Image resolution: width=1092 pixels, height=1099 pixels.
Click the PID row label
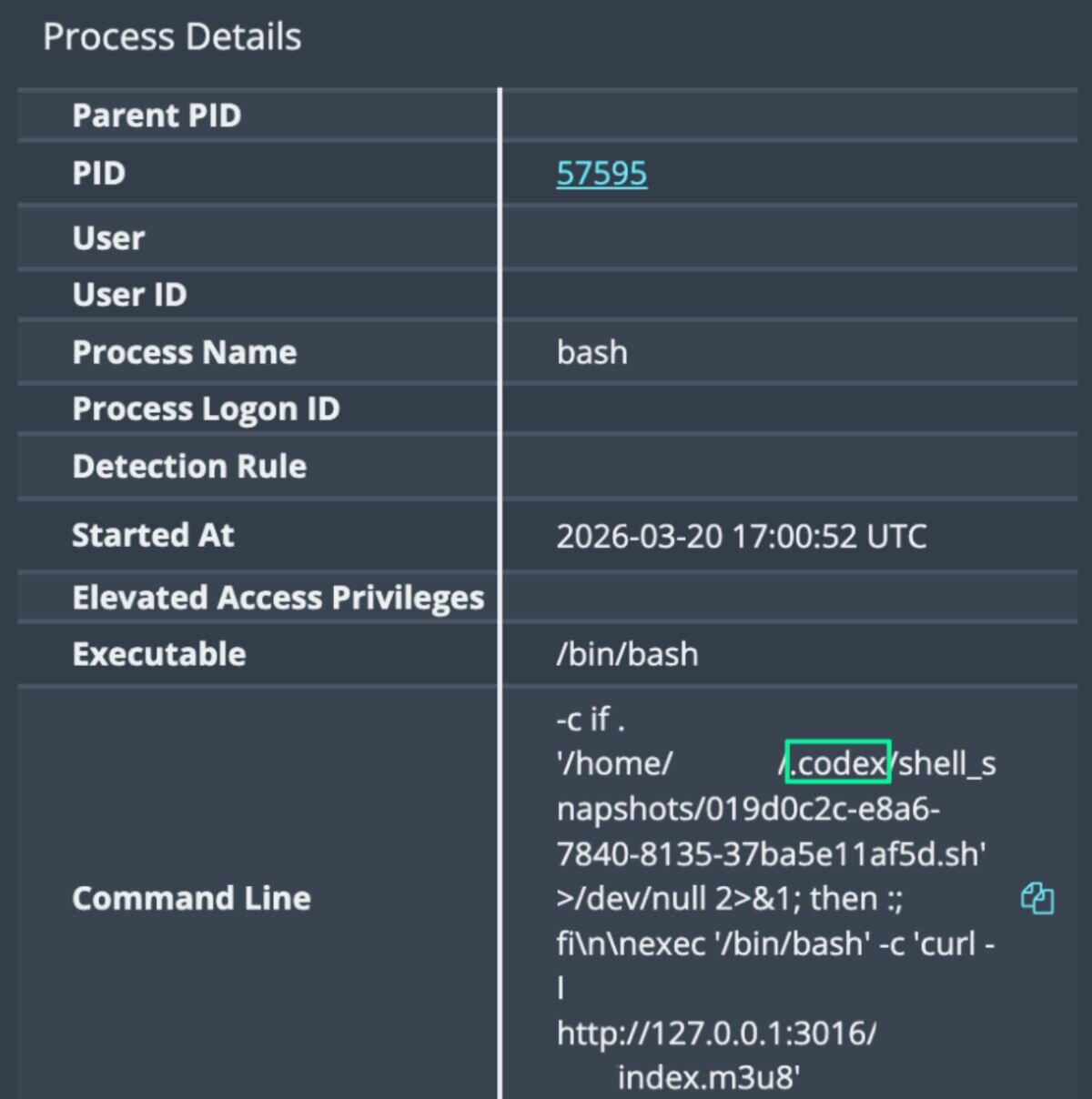(x=98, y=174)
